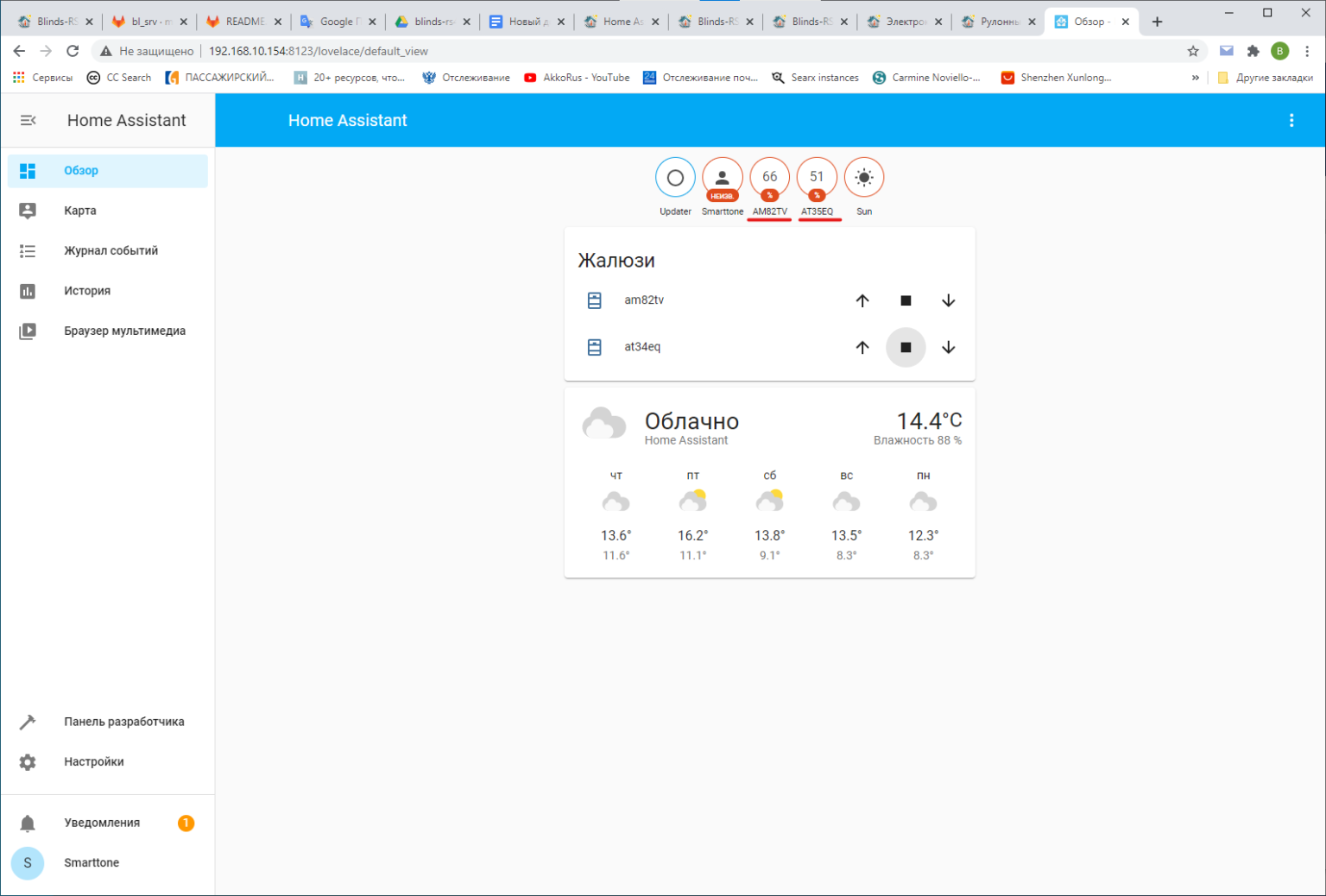
Task: Close the Обзор browser tab
Action: 1126,22
